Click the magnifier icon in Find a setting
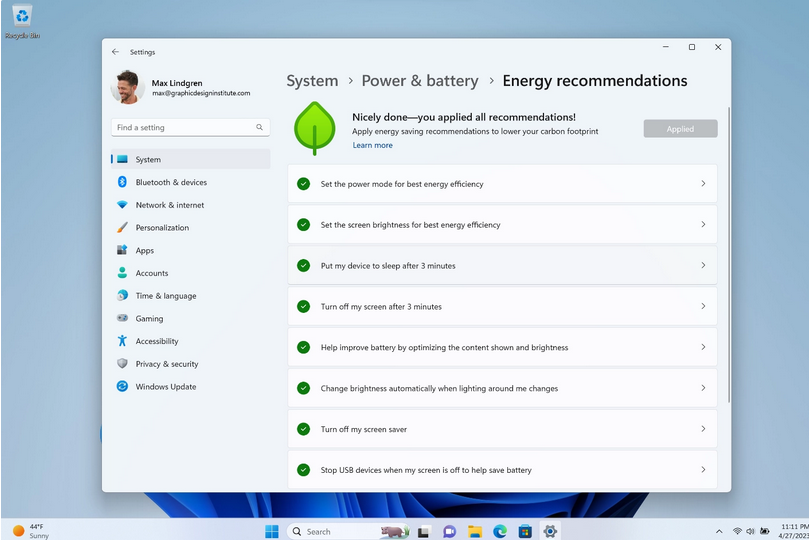This screenshot has height=540, width=809. click(x=260, y=127)
